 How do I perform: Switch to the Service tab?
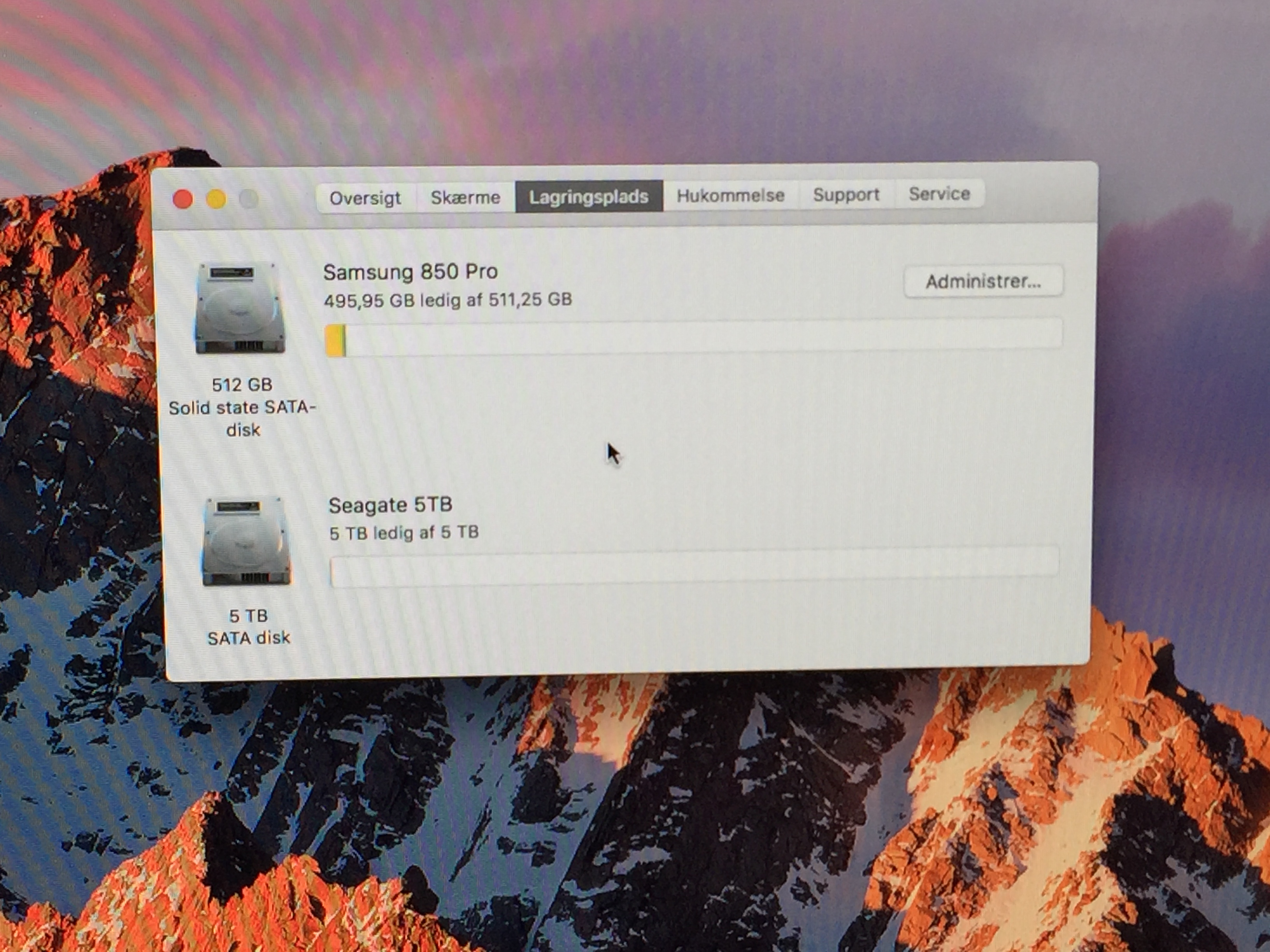tap(939, 194)
